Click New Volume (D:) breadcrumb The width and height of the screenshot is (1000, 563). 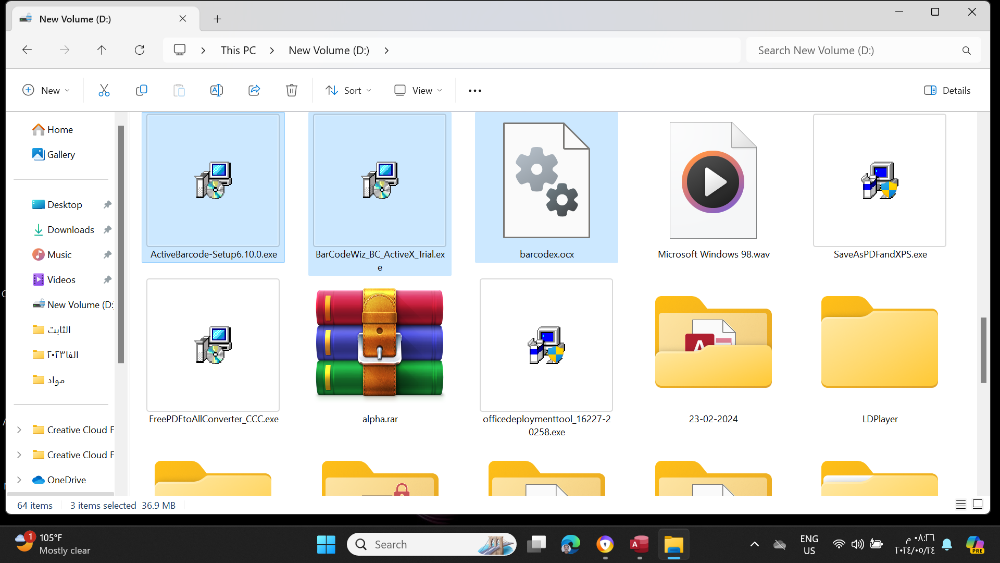pos(328,50)
